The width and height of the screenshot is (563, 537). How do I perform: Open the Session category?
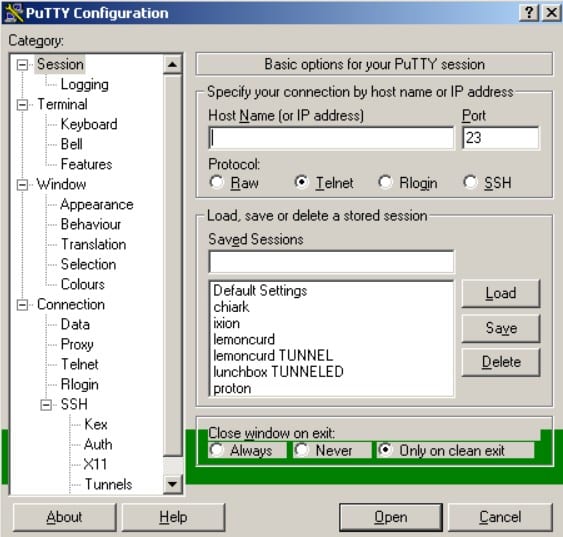(x=60, y=64)
